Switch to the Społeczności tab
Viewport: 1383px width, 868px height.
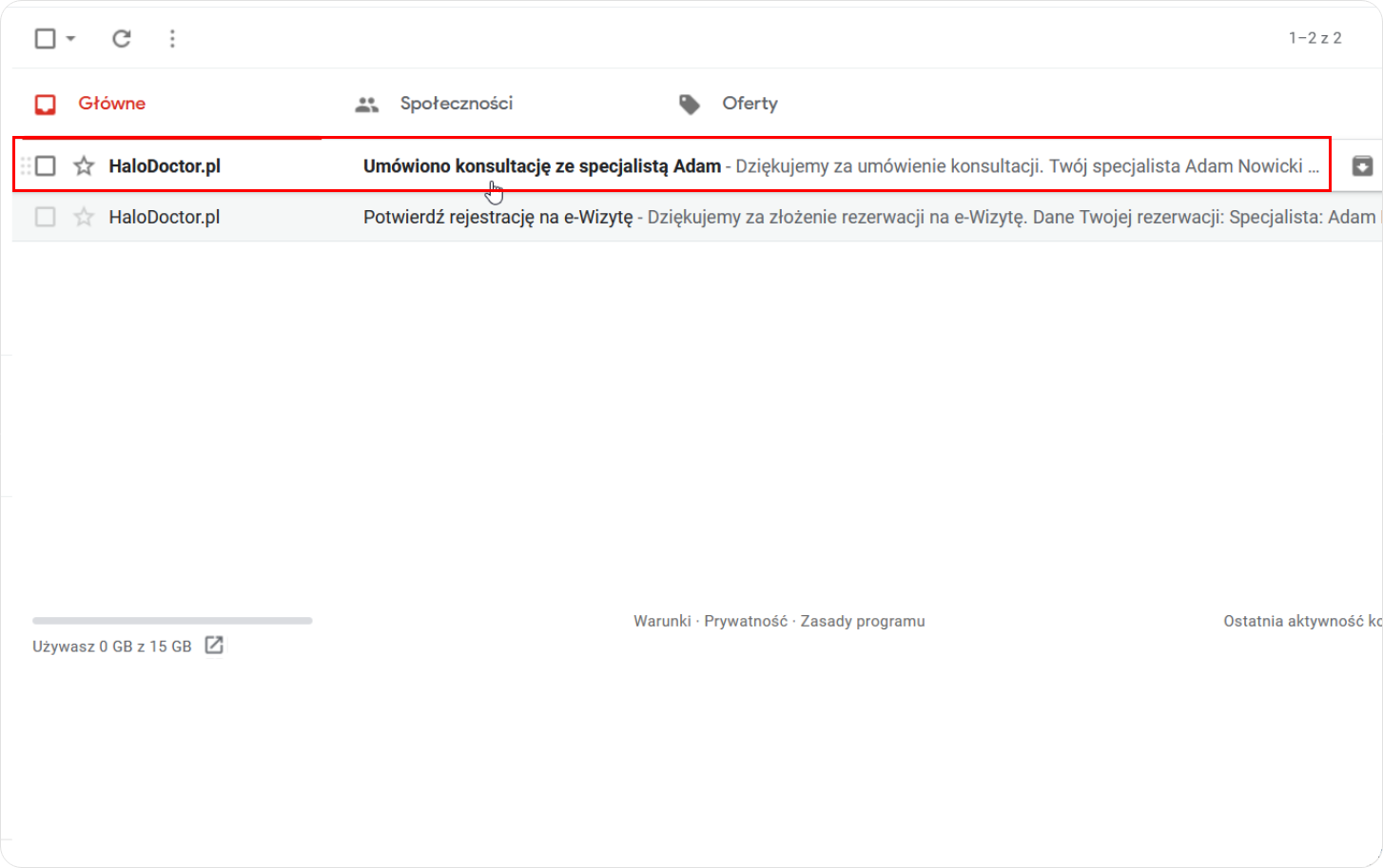coord(434,104)
